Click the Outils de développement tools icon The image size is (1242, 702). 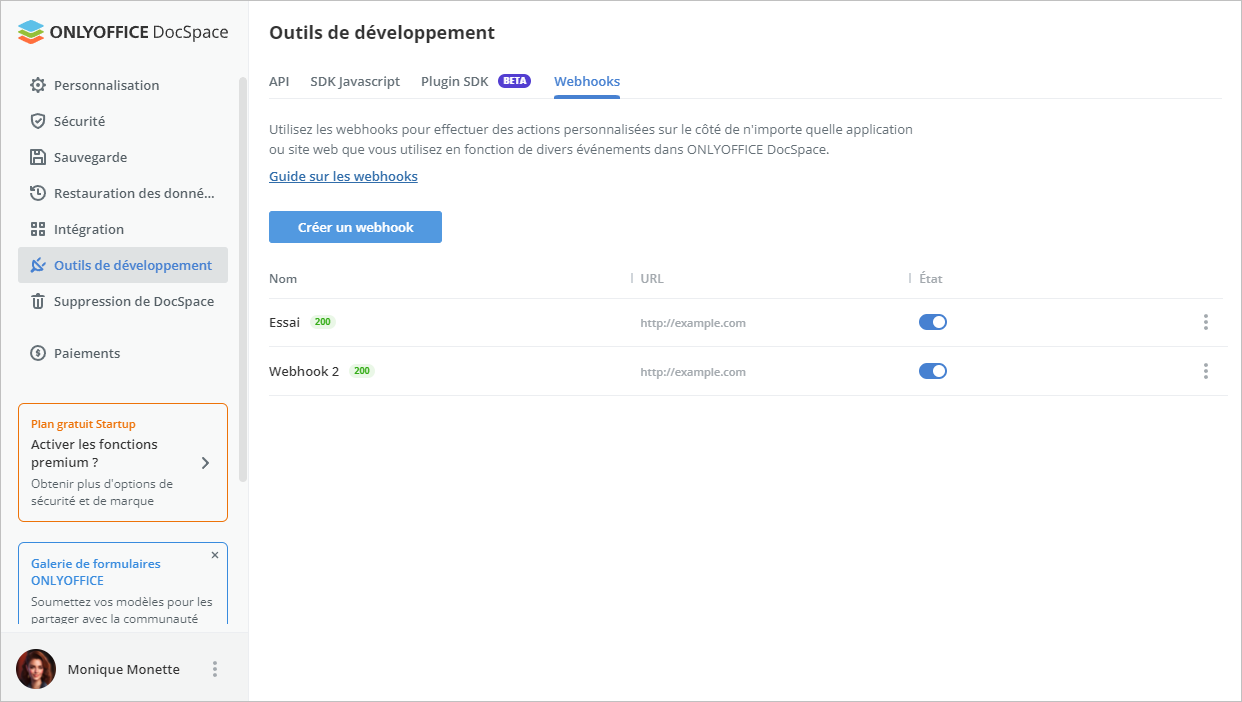tap(38, 265)
